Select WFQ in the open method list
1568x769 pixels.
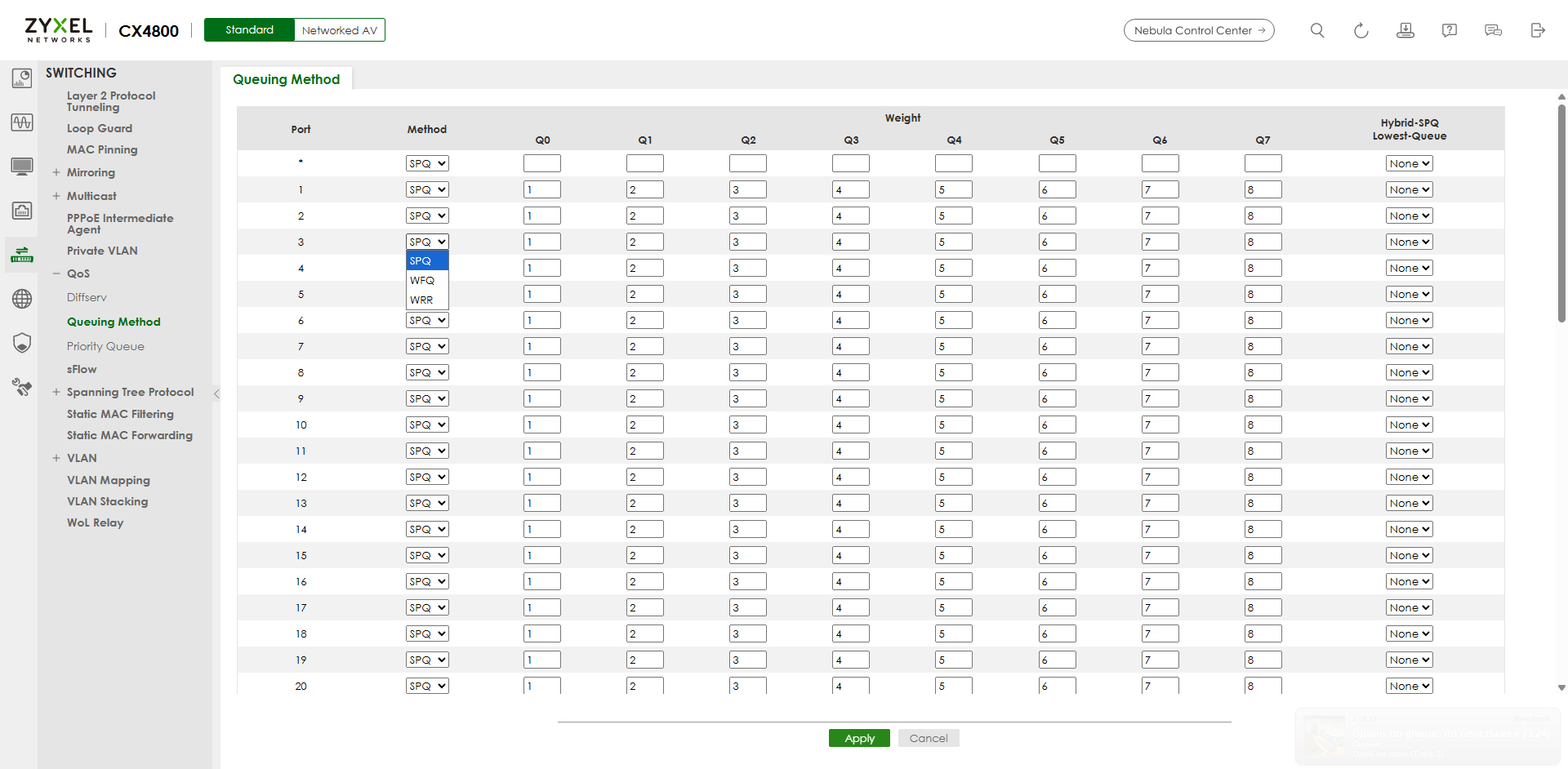pos(422,280)
